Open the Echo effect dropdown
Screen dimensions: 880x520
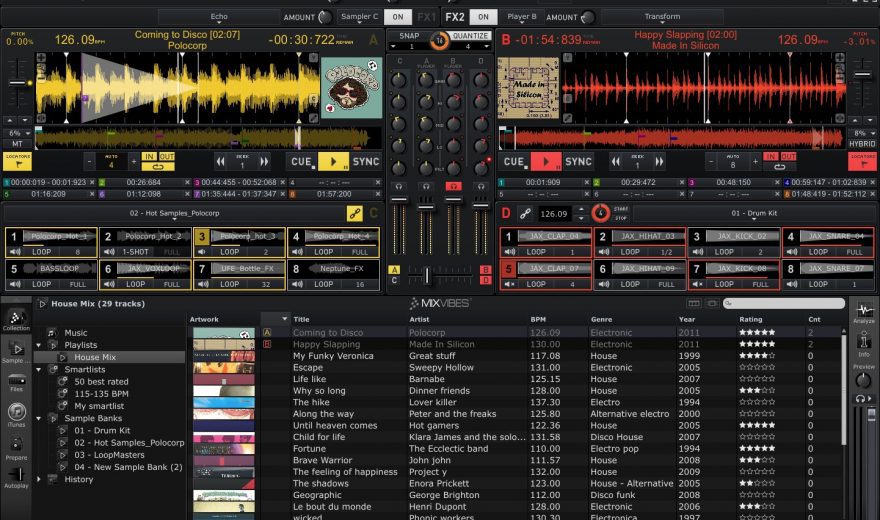pyautogui.click(x=219, y=17)
